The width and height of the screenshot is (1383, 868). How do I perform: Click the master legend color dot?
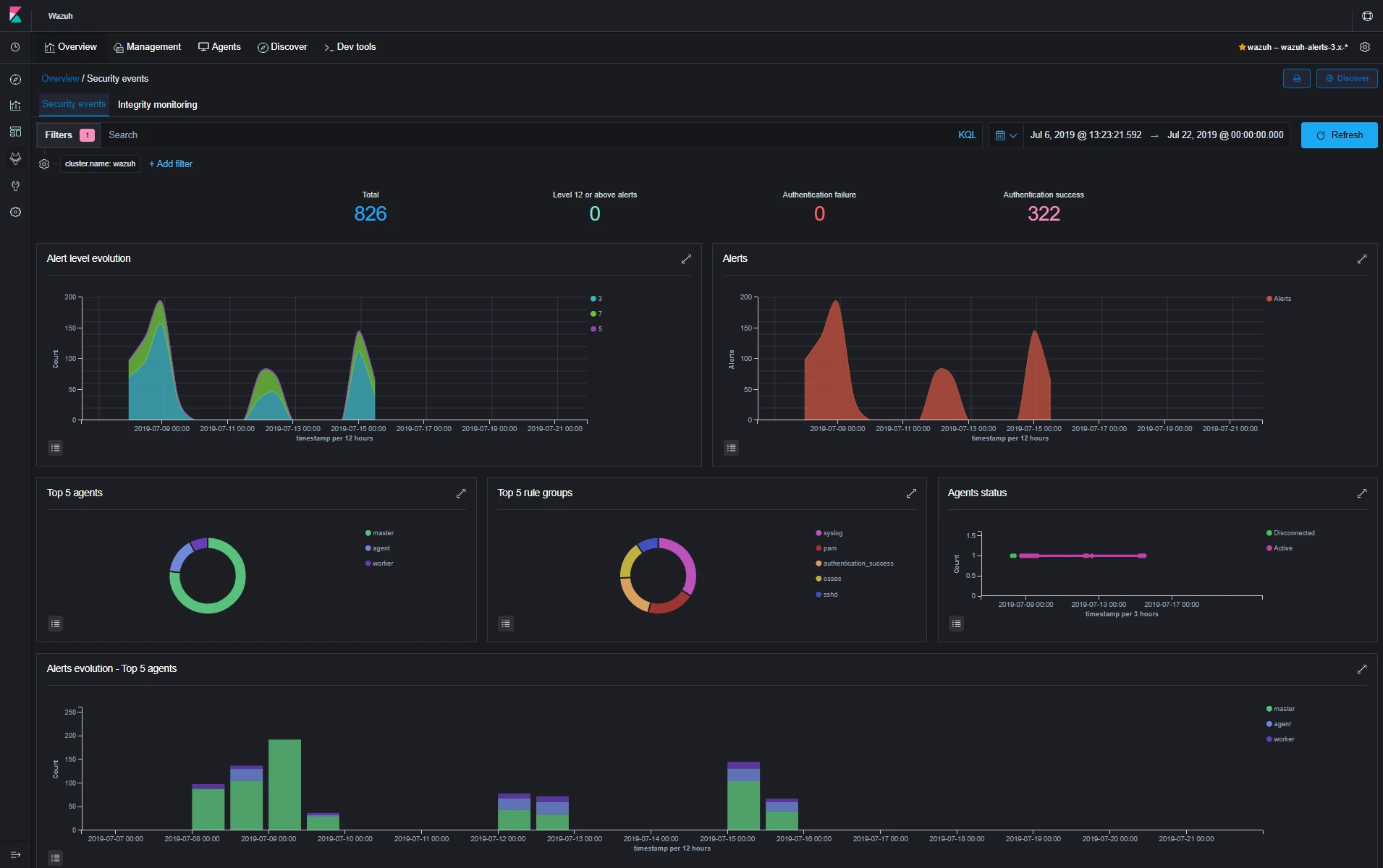click(368, 533)
